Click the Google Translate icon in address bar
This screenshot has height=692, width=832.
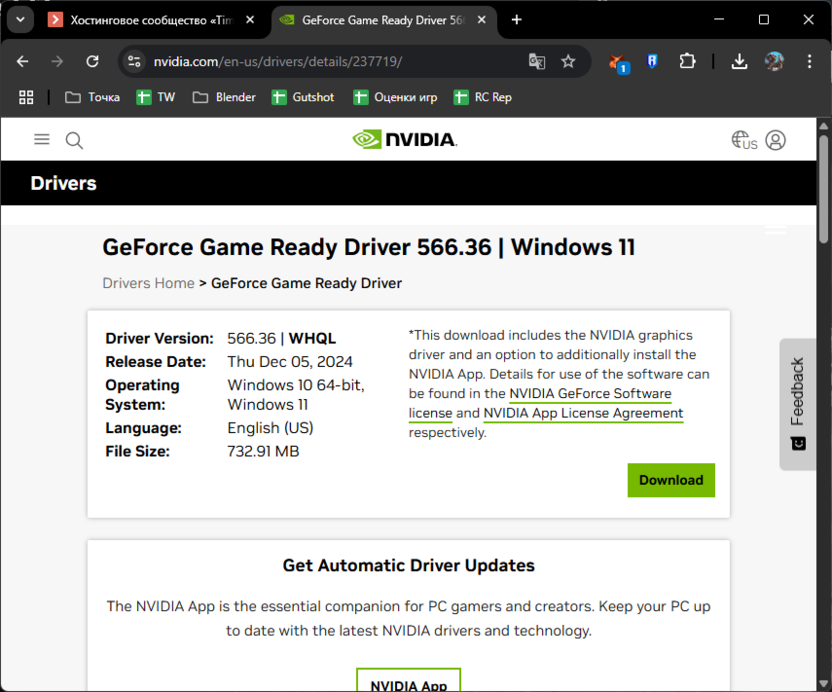pyautogui.click(x=537, y=62)
